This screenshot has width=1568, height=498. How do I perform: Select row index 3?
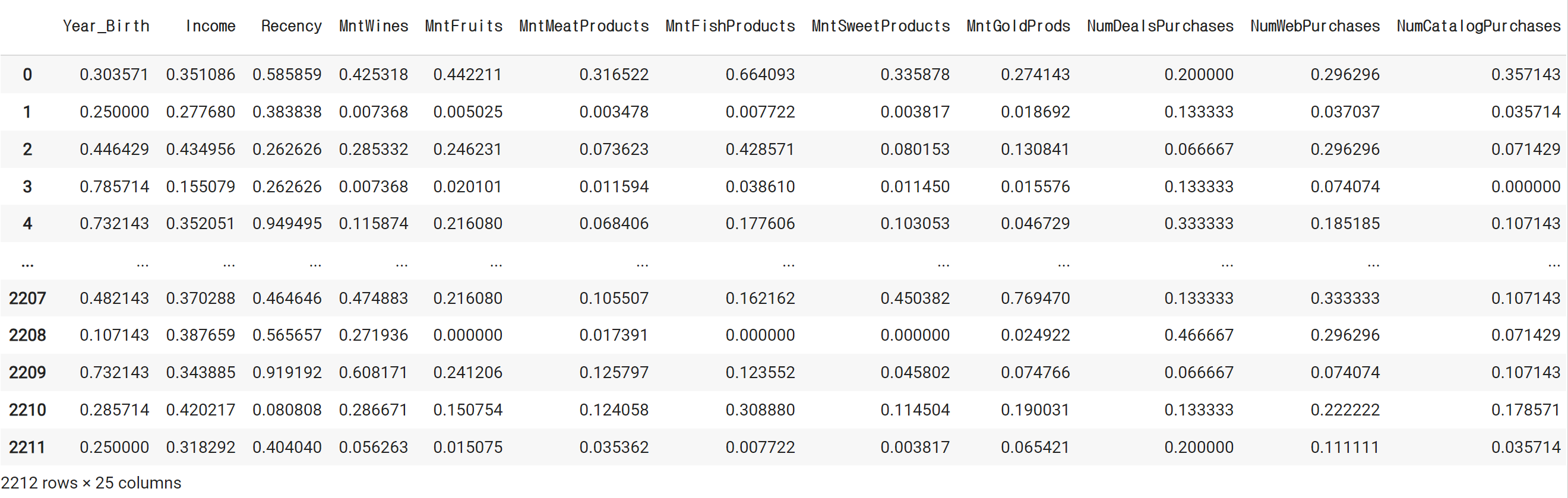[27, 186]
